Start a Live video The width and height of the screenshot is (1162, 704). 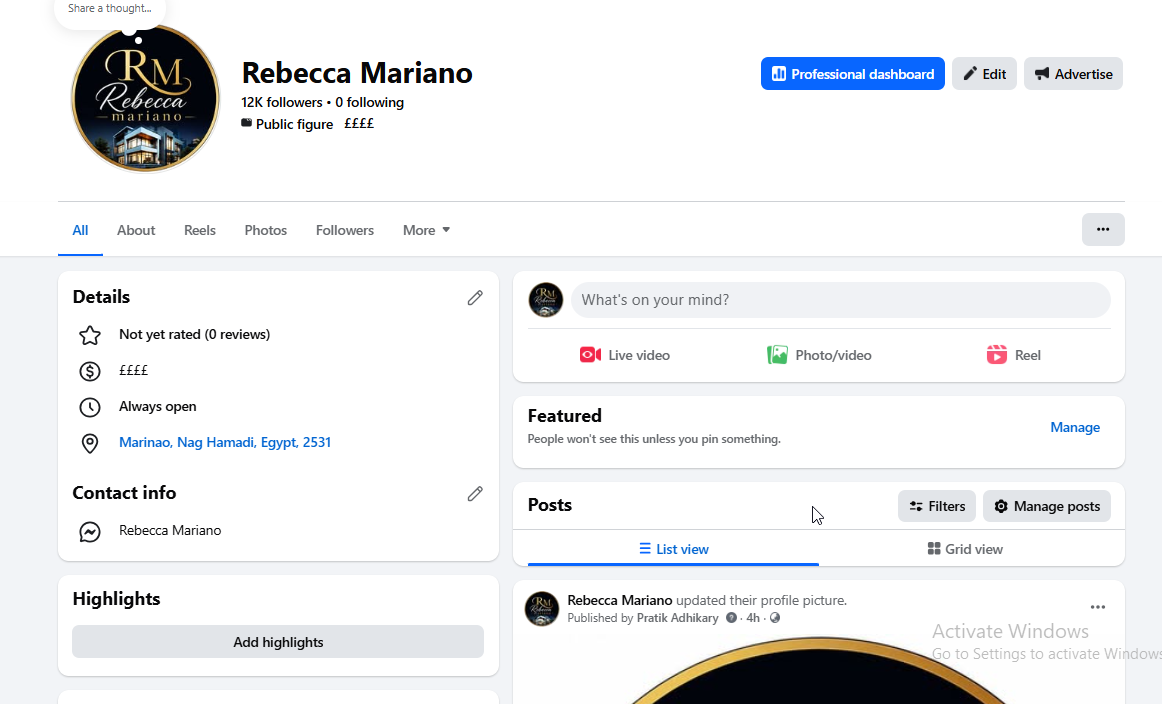coord(624,355)
